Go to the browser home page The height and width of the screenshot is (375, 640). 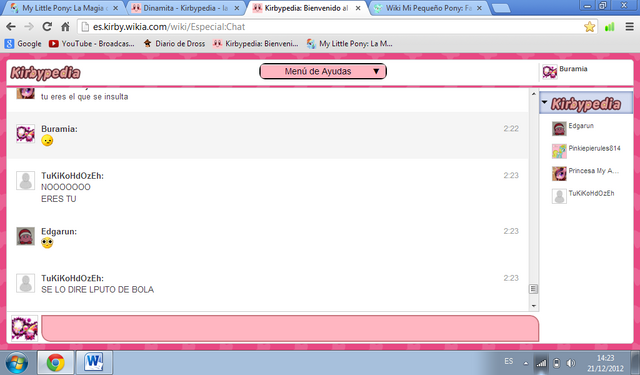(65, 27)
